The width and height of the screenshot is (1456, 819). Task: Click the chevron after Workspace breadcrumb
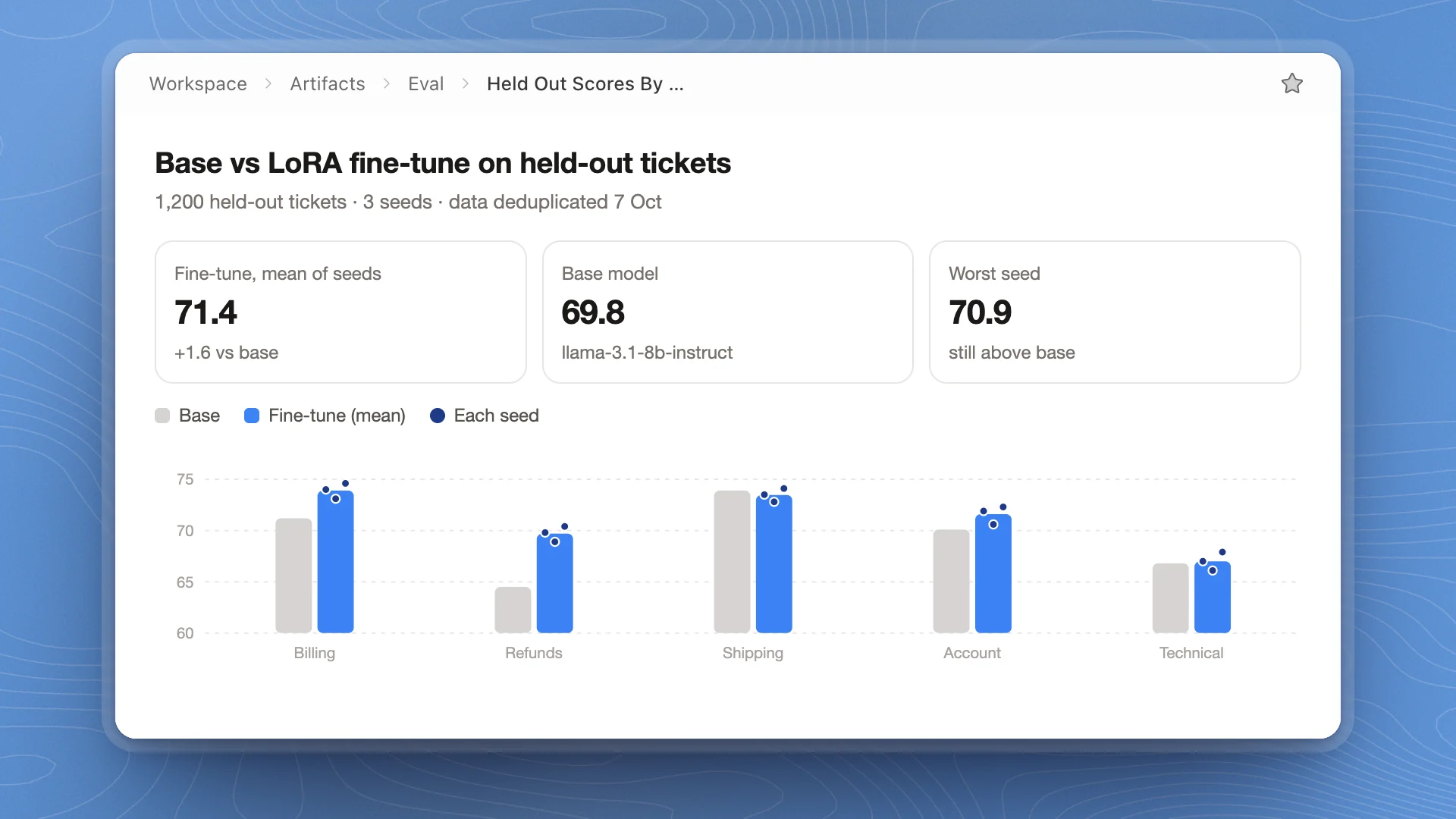[x=268, y=83]
